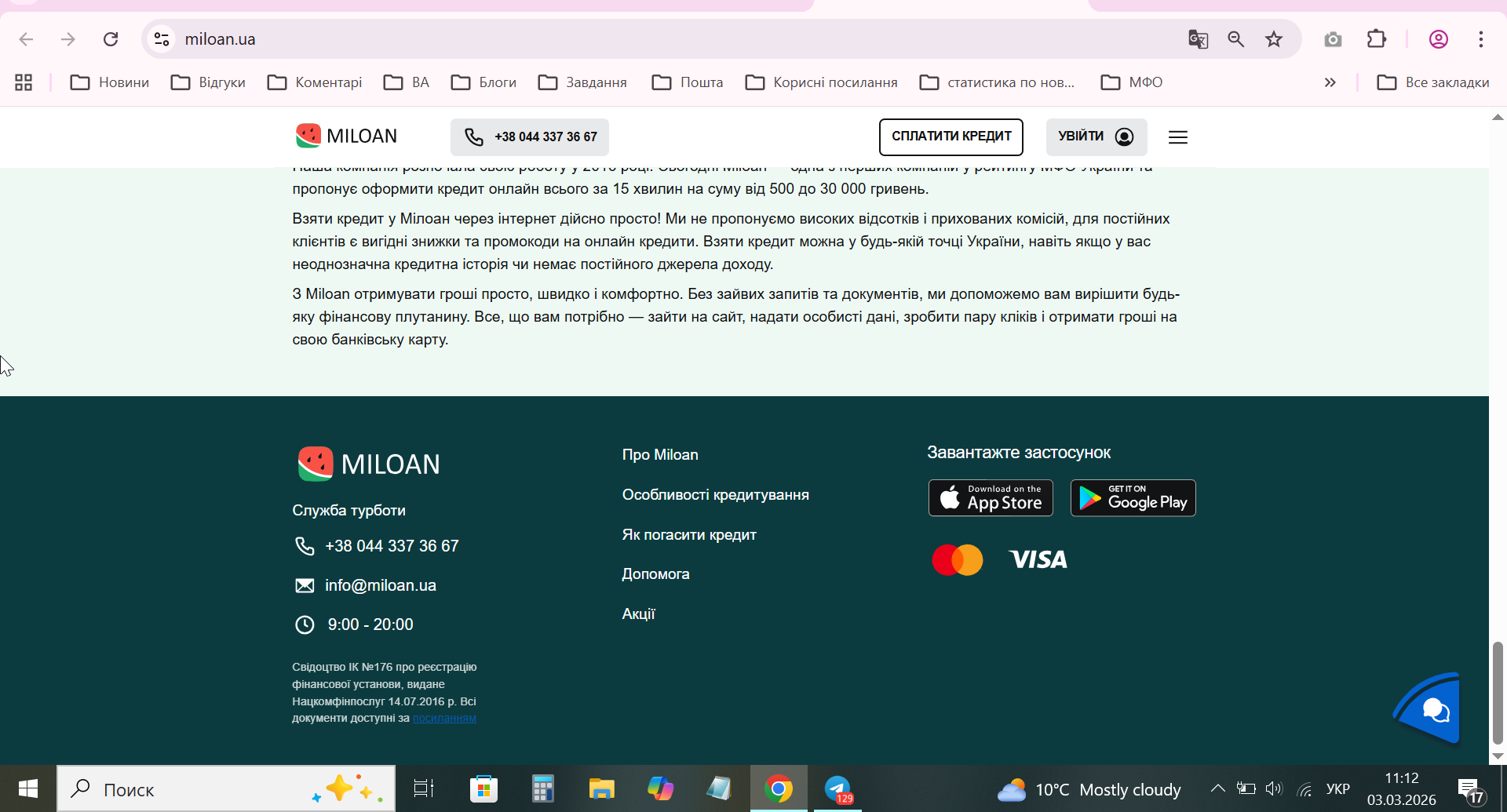Open the Особливості кредитування footer link
Image resolution: width=1507 pixels, height=812 pixels.
(x=715, y=495)
